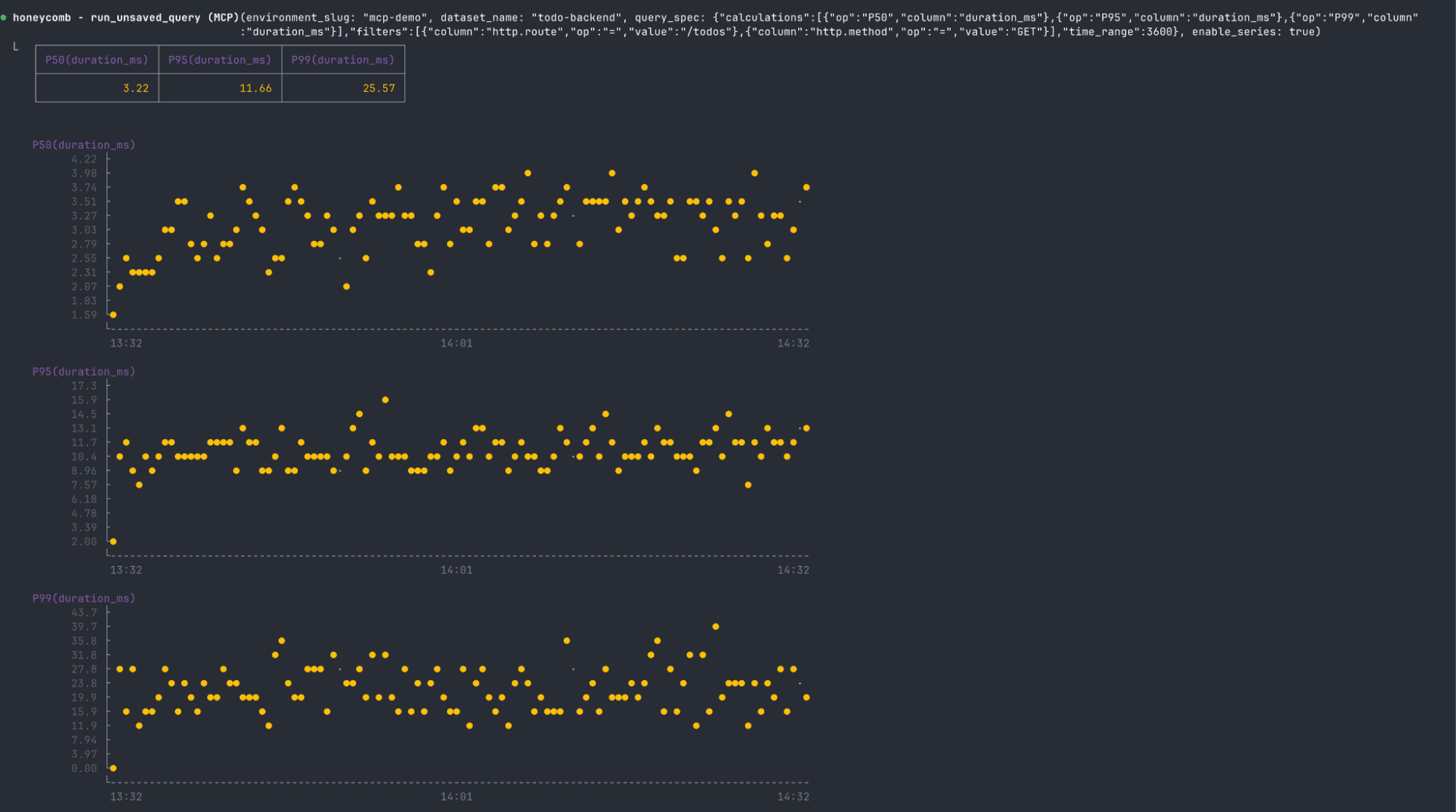Click the P50(duration_ms) chart title

tap(84, 145)
